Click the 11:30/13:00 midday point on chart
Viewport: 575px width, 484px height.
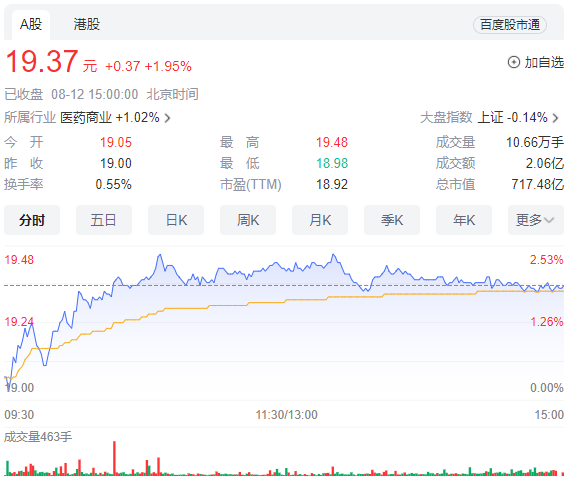coord(286,415)
